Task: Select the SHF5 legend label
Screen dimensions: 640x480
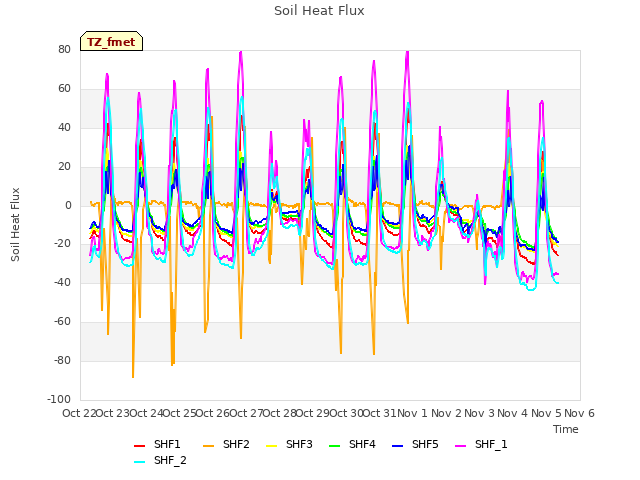Action: tap(425, 444)
